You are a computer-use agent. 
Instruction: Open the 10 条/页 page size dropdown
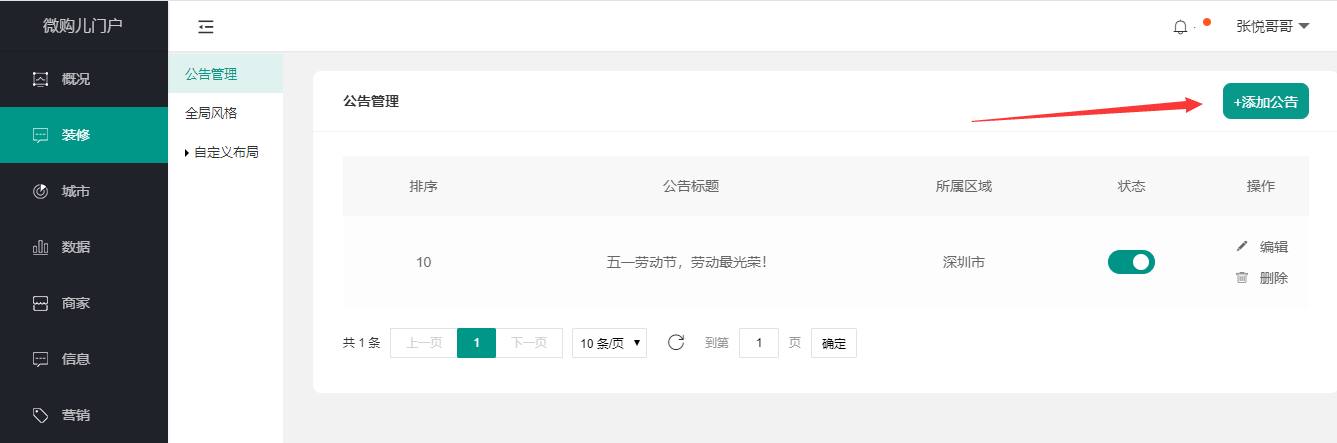[x=609, y=343]
